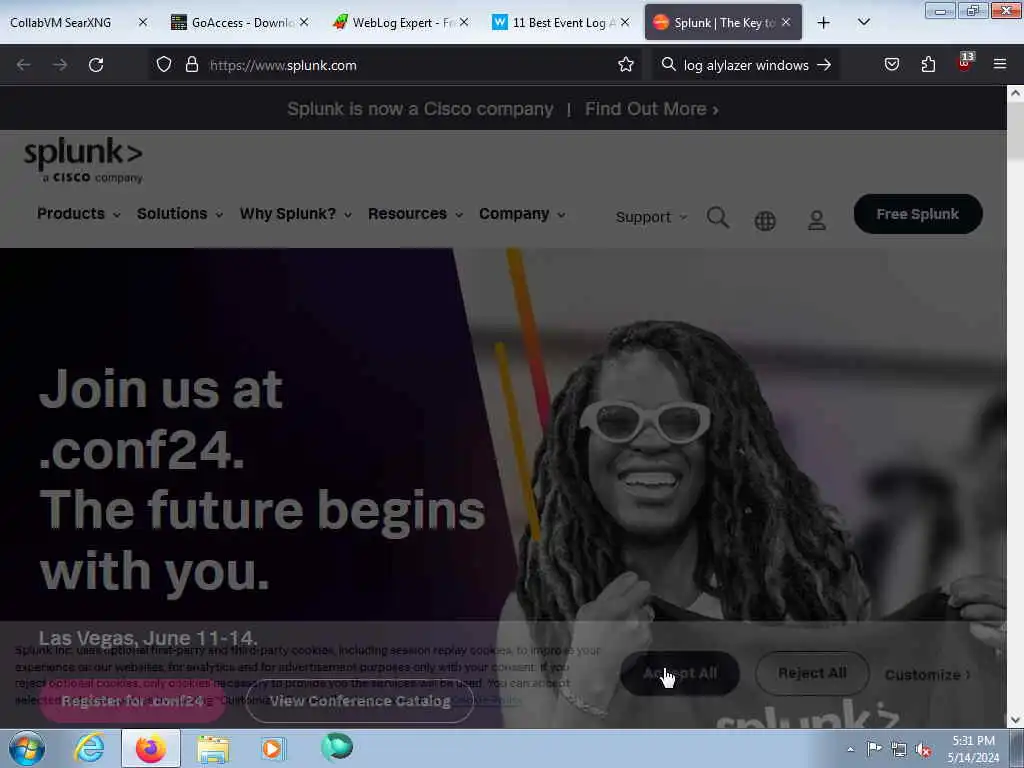Image resolution: width=1024 pixels, height=768 pixels.
Task: Click View Conference Catalog button
Action: 360,701
